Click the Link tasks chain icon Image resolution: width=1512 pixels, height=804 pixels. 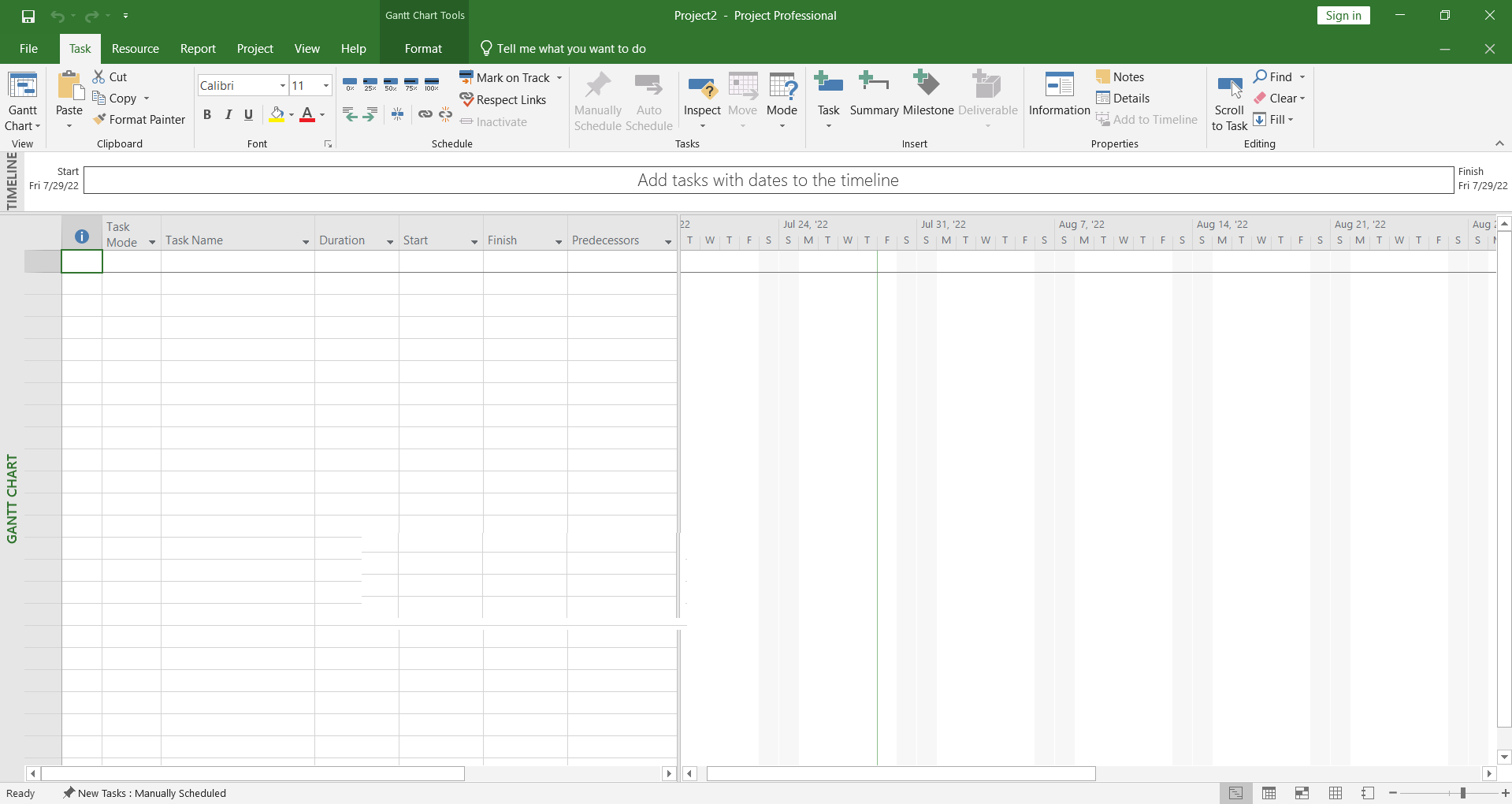pos(425,114)
